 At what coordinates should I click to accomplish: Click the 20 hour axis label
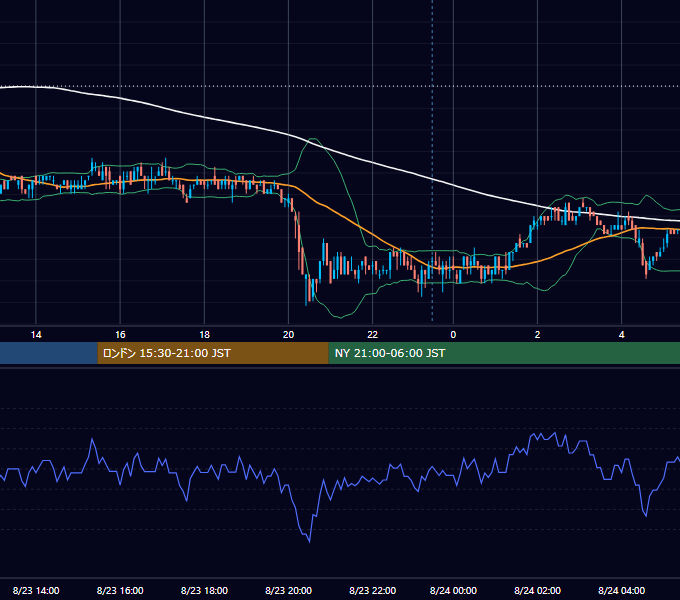pos(288,335)
